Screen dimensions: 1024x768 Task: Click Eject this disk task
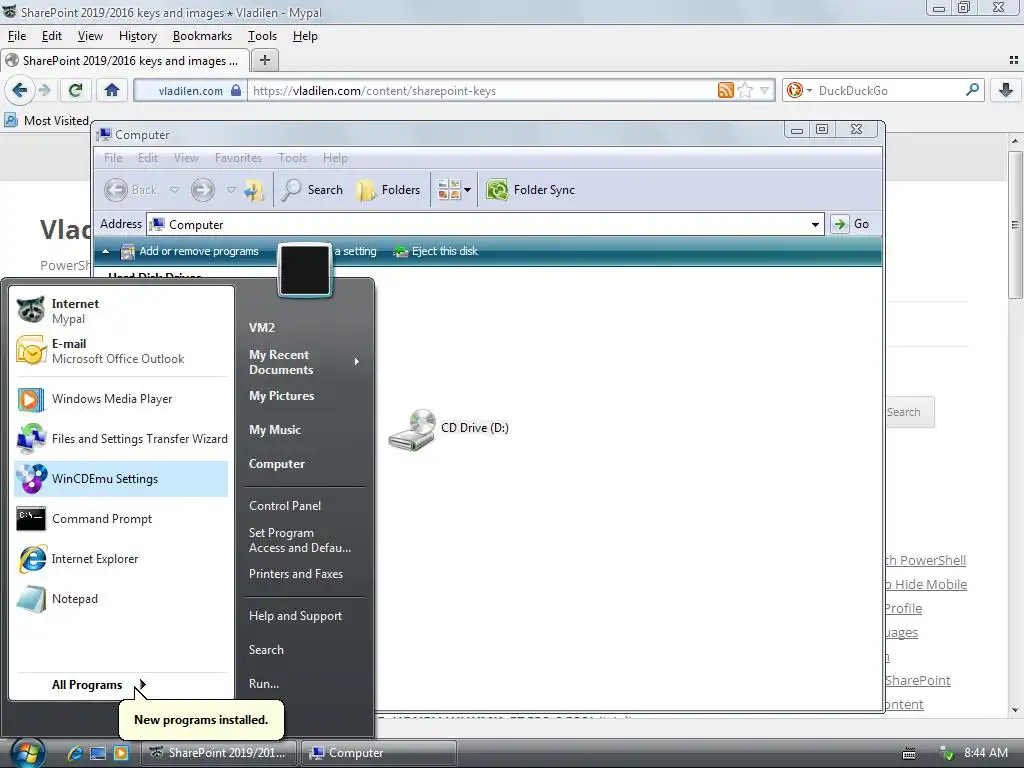[x=436, y=251]
